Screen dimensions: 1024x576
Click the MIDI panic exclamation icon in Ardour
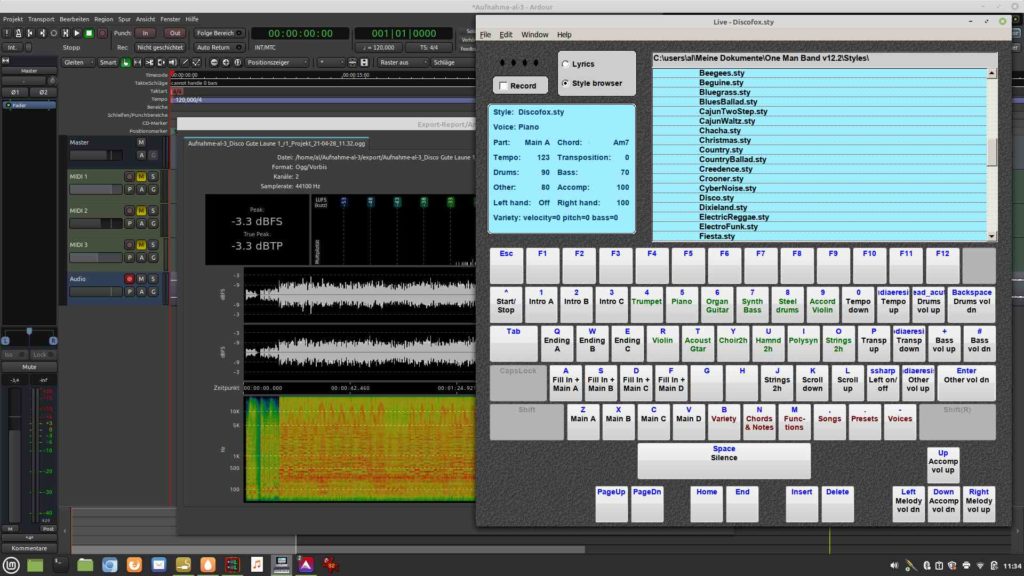[7, 33]
